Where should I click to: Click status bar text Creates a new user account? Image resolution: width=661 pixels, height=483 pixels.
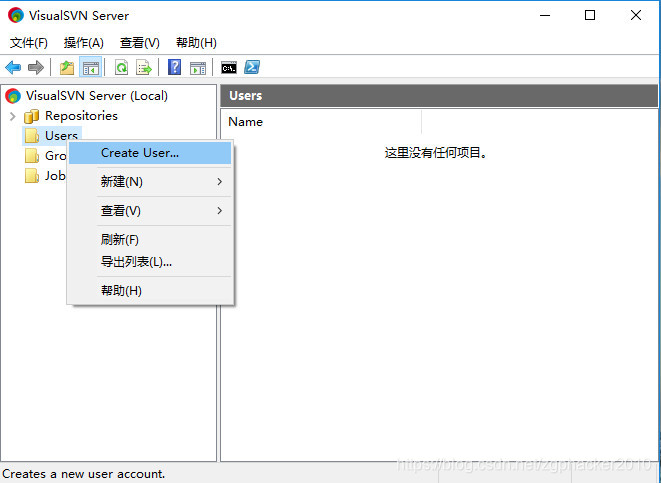pyautogui.click(x=83, y=474)
